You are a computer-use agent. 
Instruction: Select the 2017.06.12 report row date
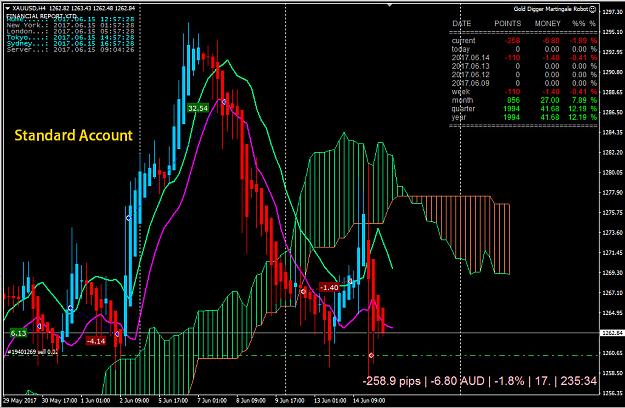(x=470, y=75)
